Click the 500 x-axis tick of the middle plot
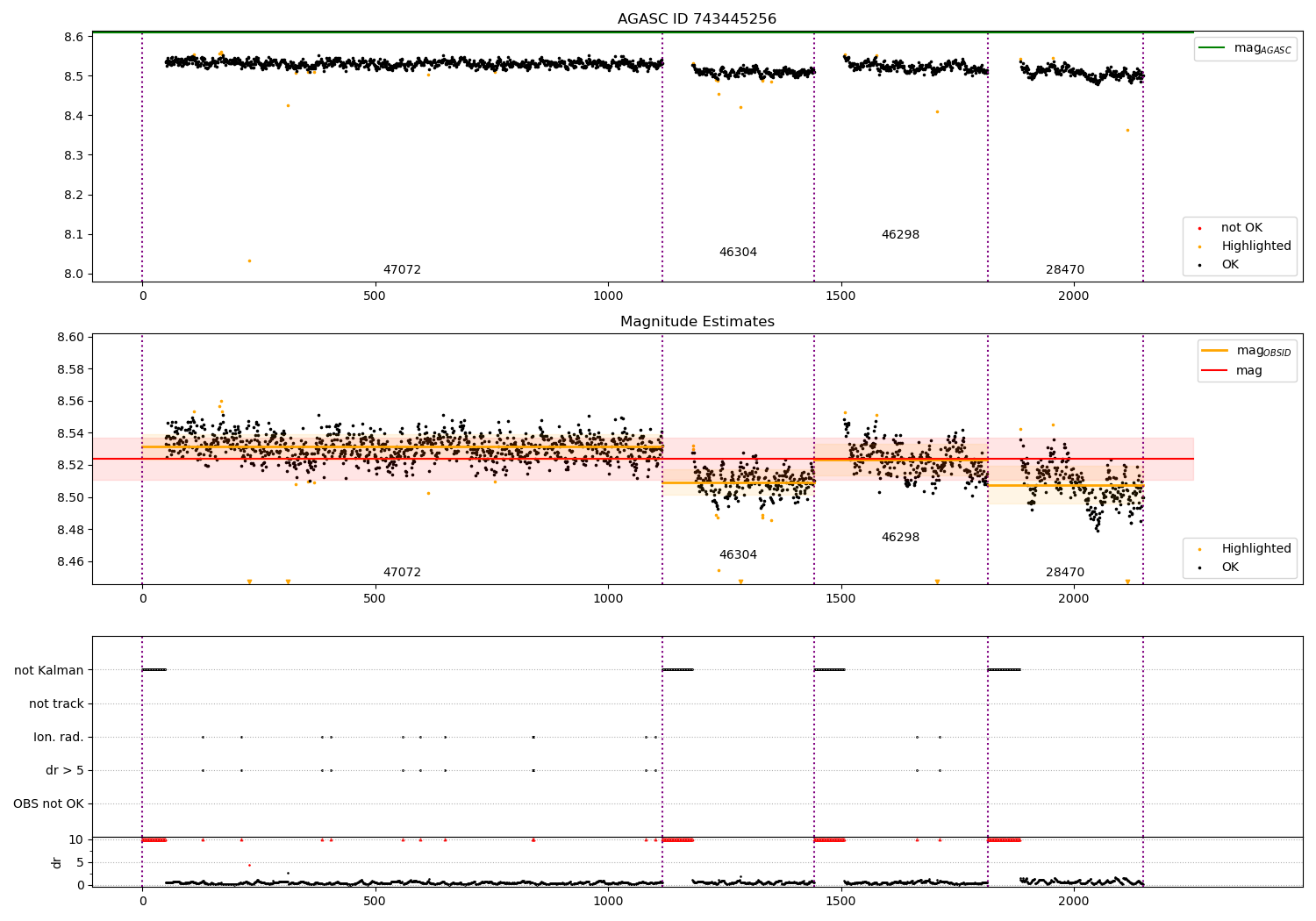Screen dimensions: 1316x921 [x=375, y=598]
